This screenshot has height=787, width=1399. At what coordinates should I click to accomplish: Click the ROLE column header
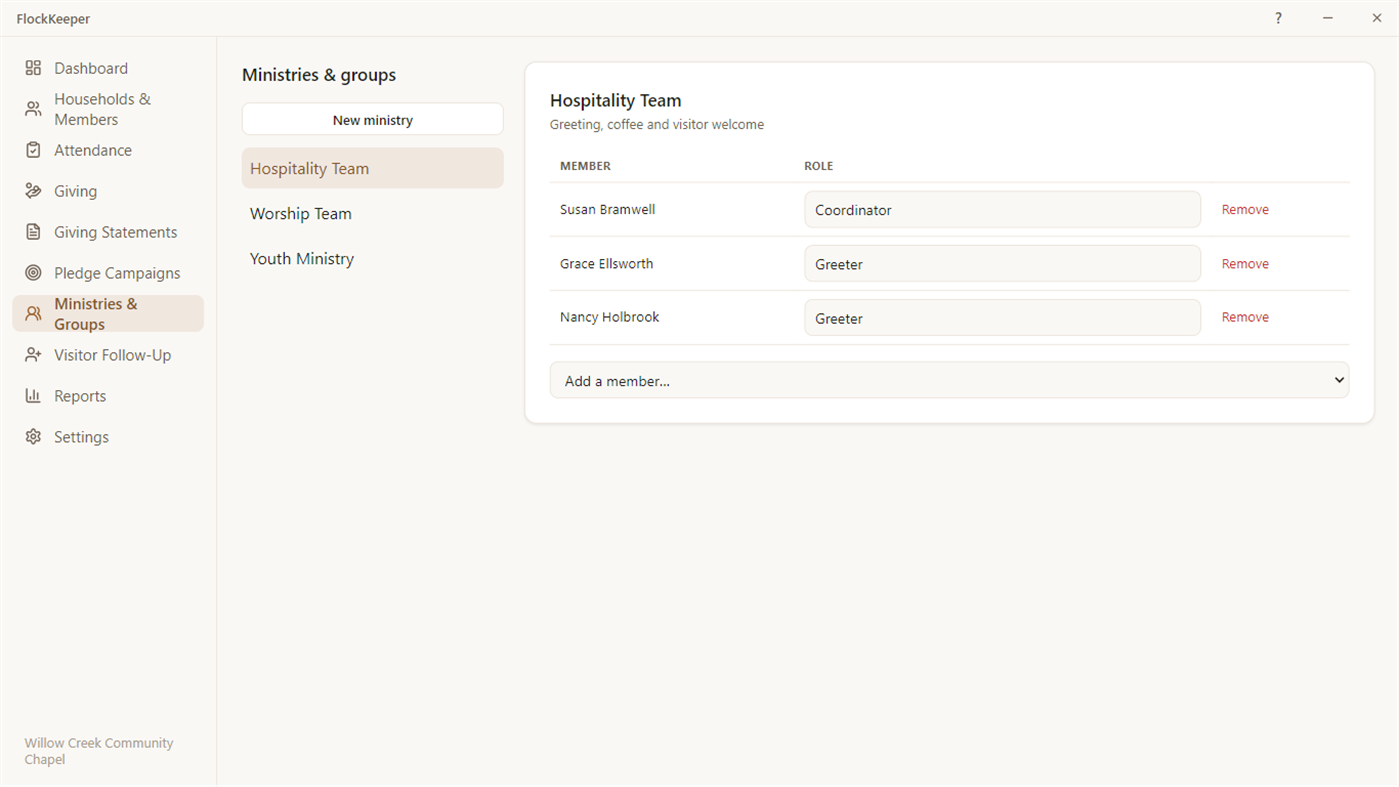tap(818, 166)
